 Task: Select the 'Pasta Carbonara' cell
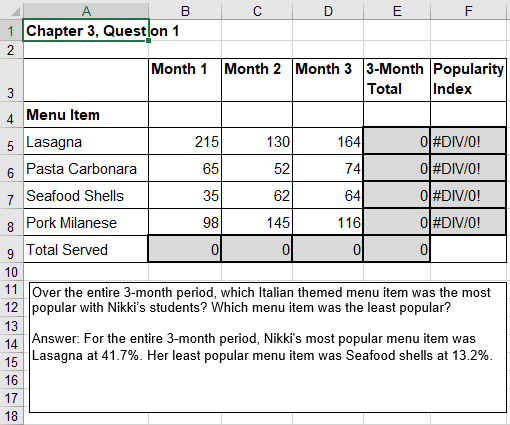click(86, 168)
